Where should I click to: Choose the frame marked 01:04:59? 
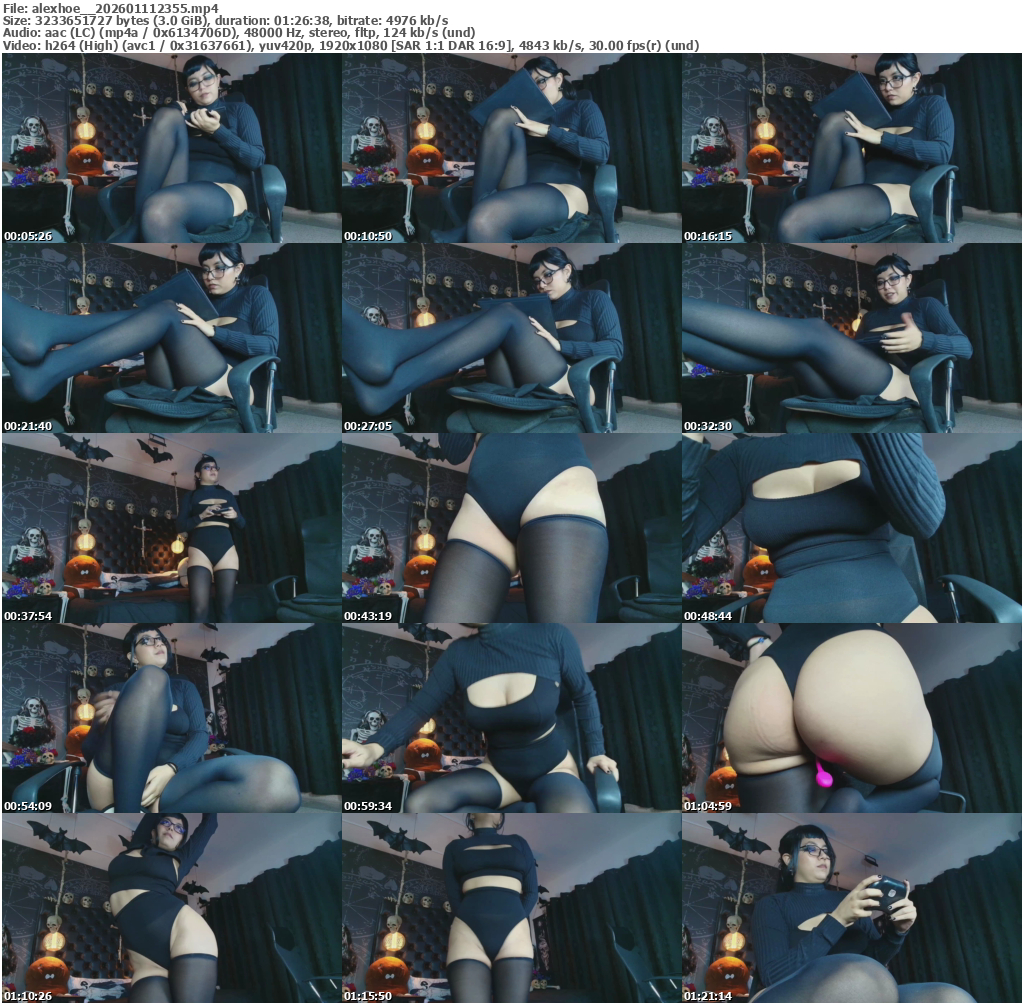pos(852,718)
